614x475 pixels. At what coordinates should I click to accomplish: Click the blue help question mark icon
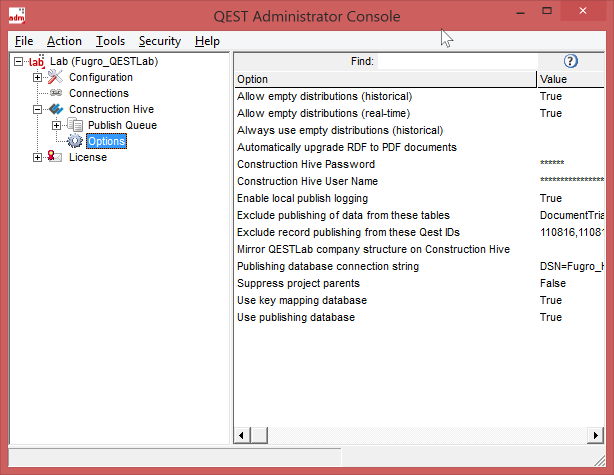click(x=571, y=61)
